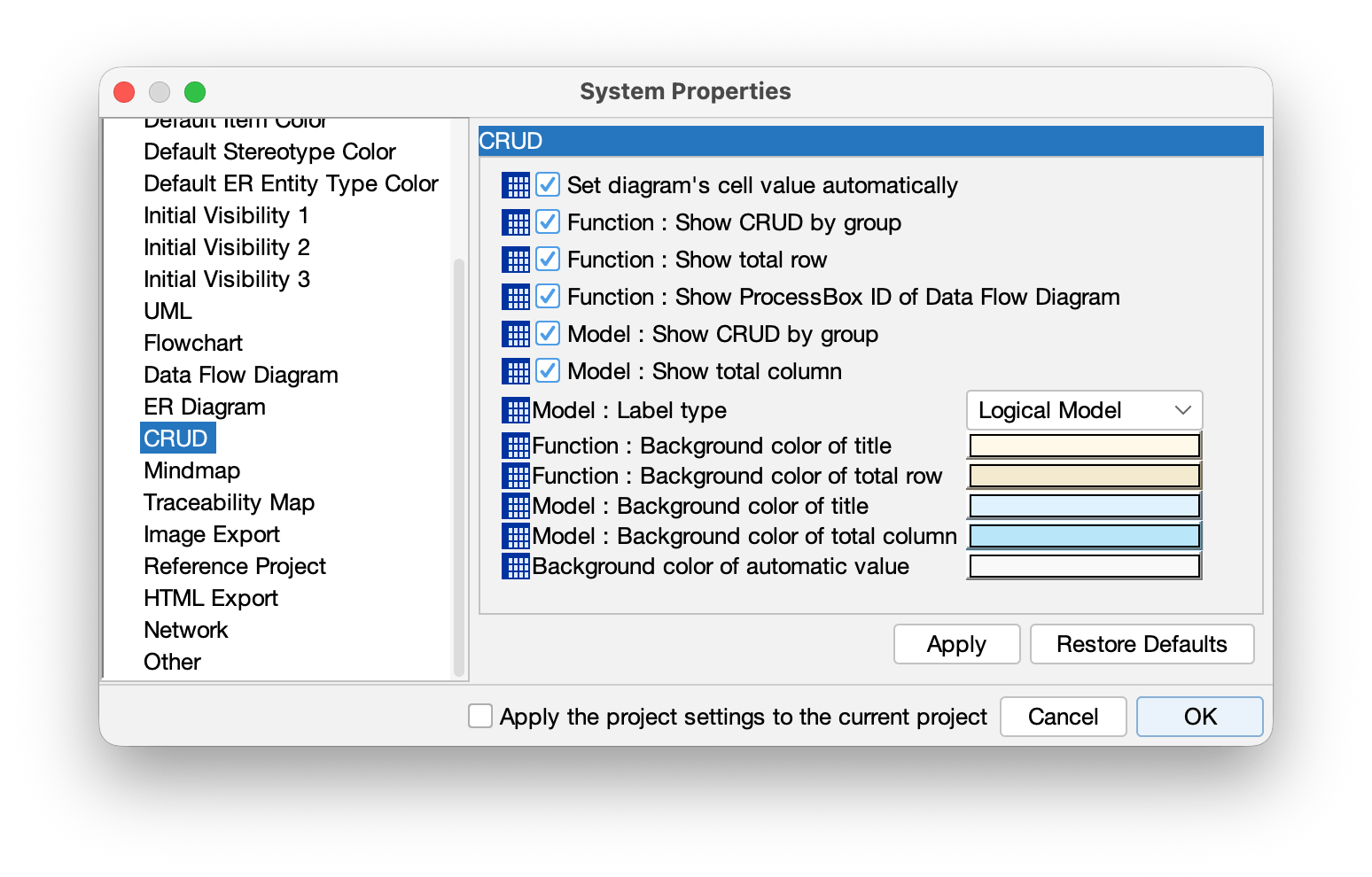The width and height of the screenshot is (1372, 877).
Task: Click the grid icon for Function : Background color of title
Action: pyautogui.click(x=514, y=446)
